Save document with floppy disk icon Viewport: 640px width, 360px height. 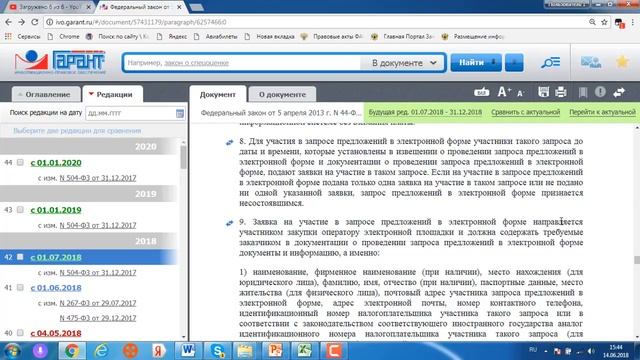pos(543,92)
